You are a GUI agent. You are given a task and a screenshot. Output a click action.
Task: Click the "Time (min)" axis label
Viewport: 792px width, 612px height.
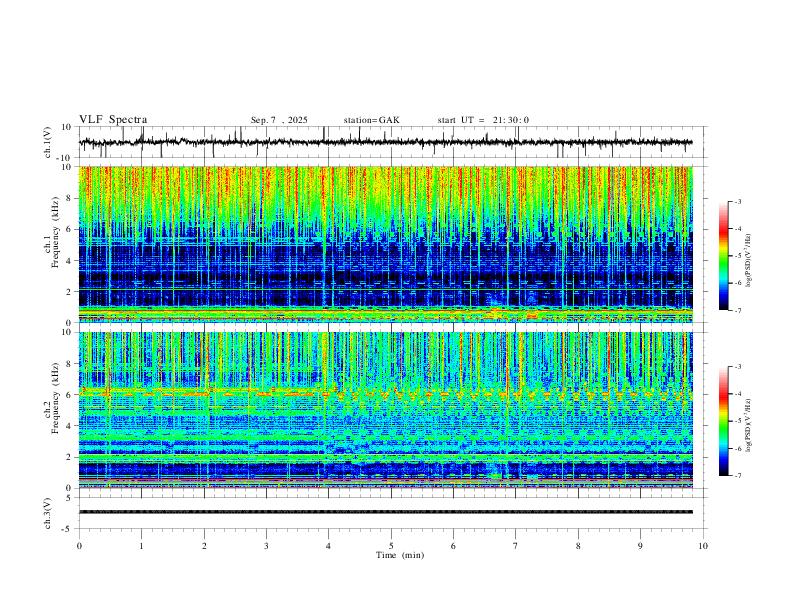pyautogui.click(x=400, y=555)
